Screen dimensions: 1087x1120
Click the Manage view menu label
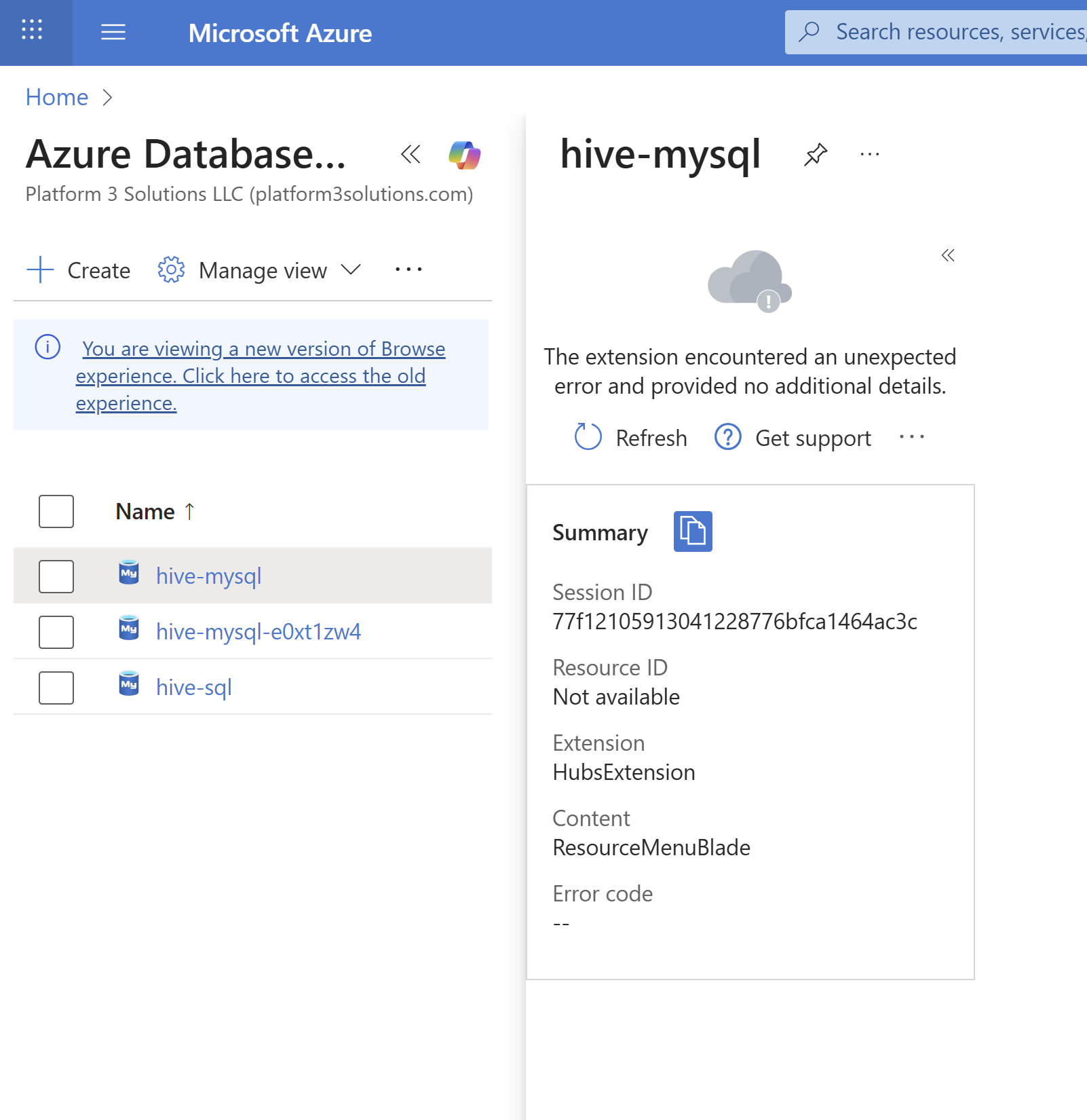point(263,270)
